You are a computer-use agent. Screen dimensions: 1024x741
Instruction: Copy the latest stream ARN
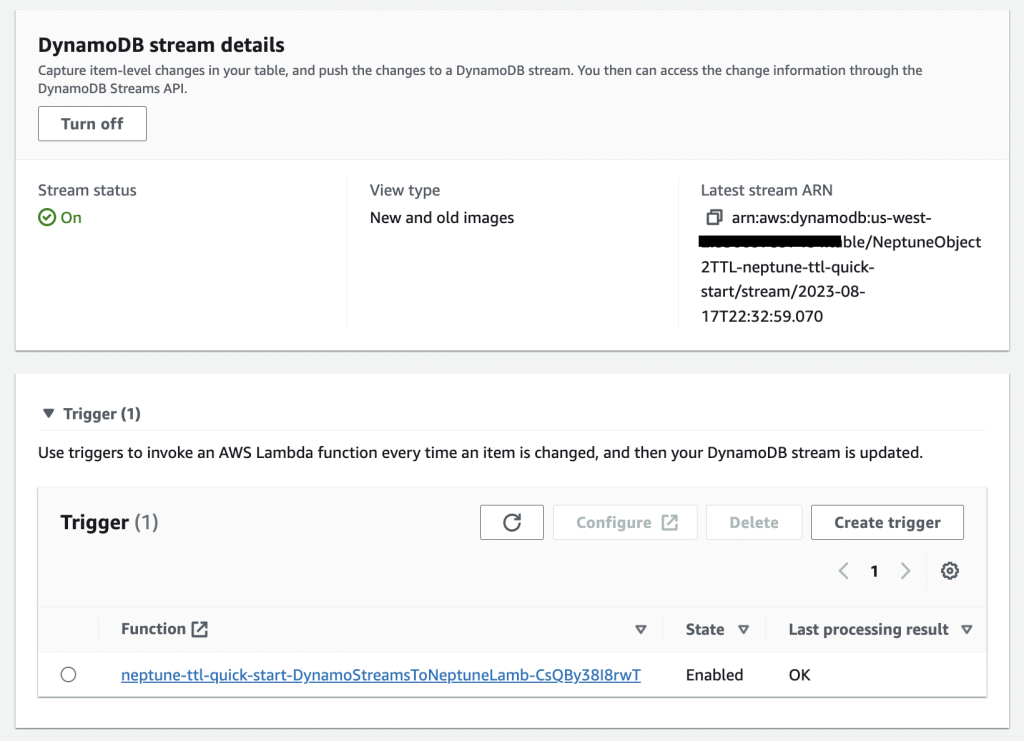712,217
